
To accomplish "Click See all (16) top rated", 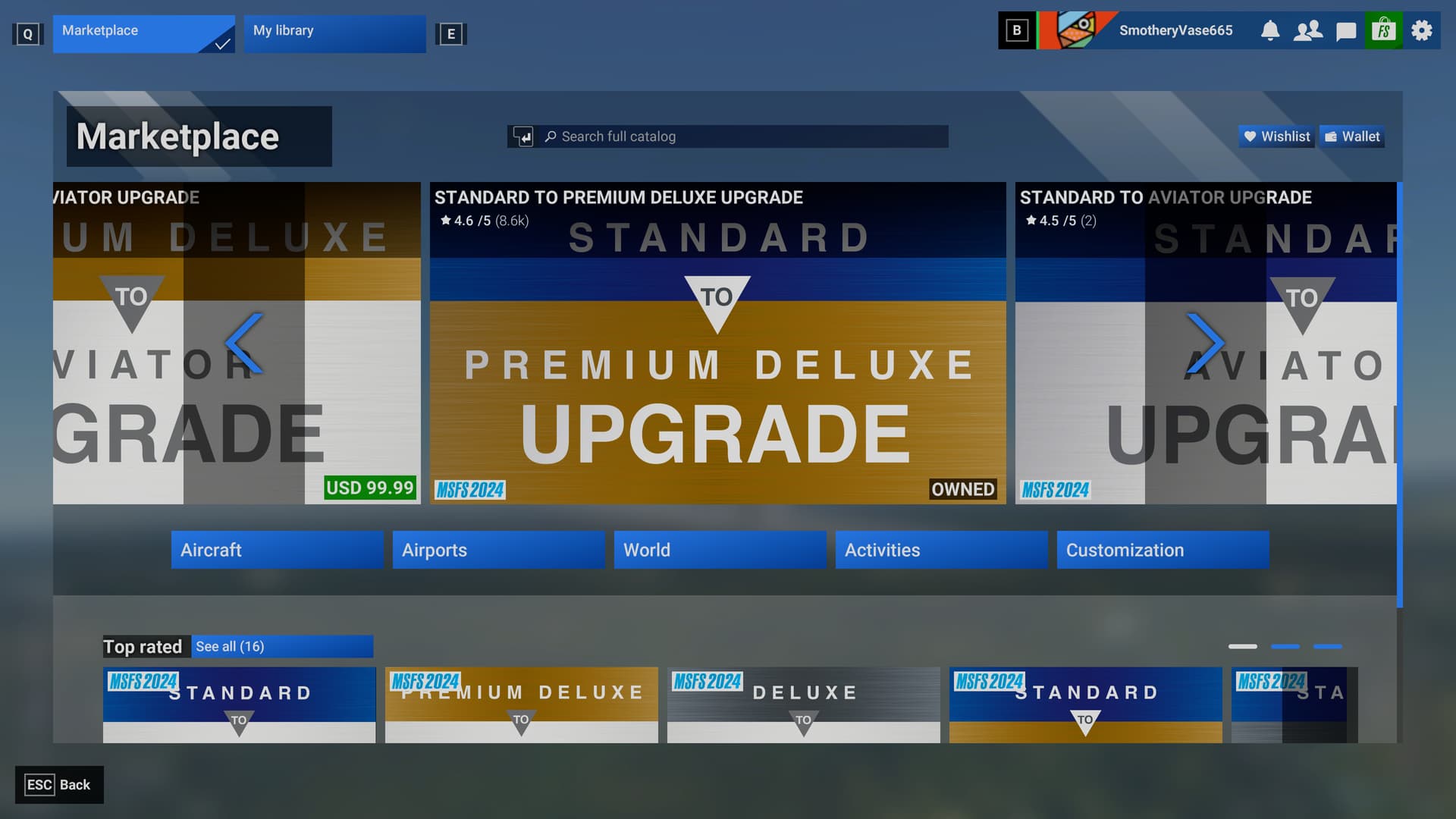I will coord(282,646).
